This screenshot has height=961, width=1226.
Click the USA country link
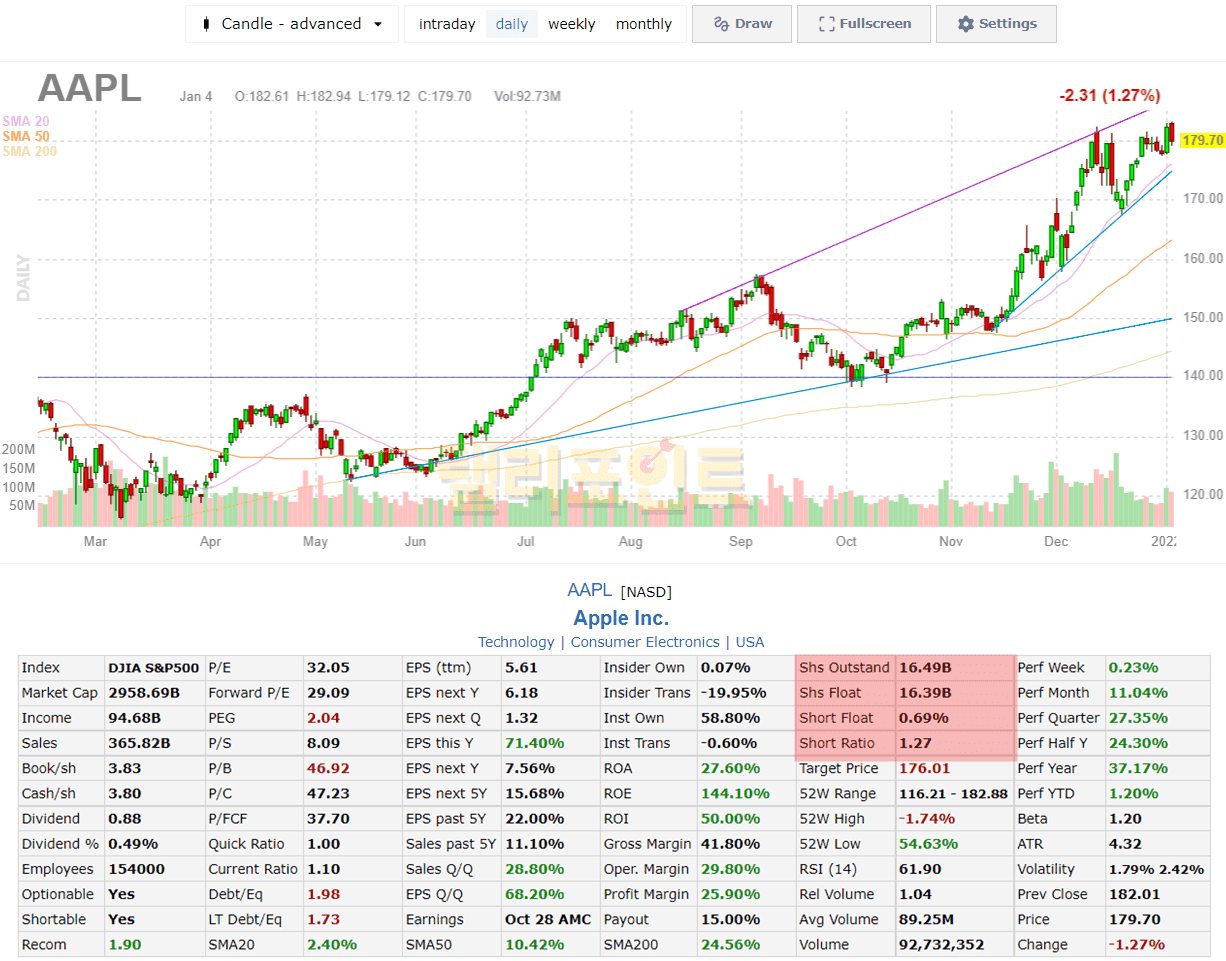pyautogui.click(x=749, y=642)
